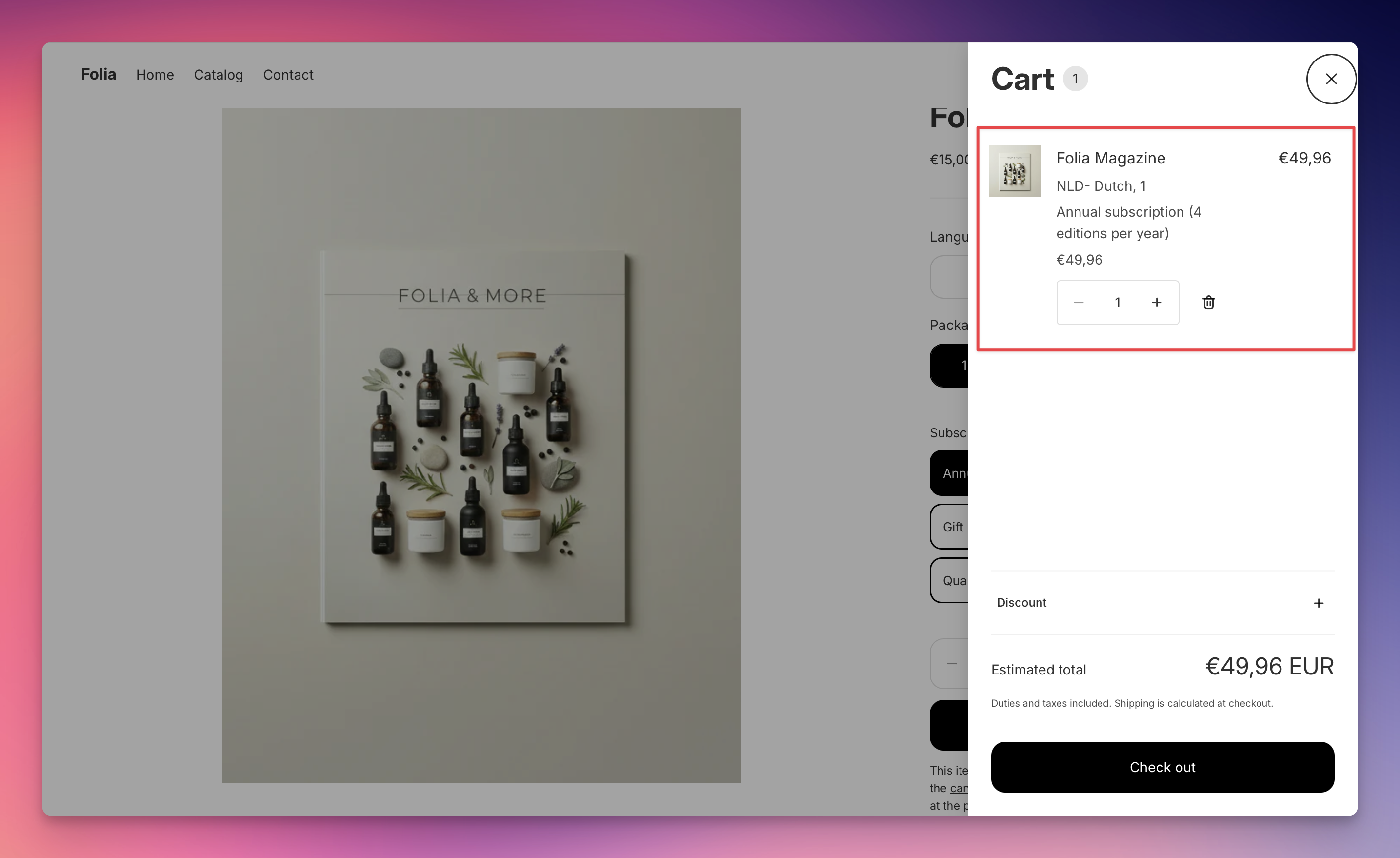Remove Folia Magazine using the trash icon
The image size is (1400, 858).
pos(1208,302)
